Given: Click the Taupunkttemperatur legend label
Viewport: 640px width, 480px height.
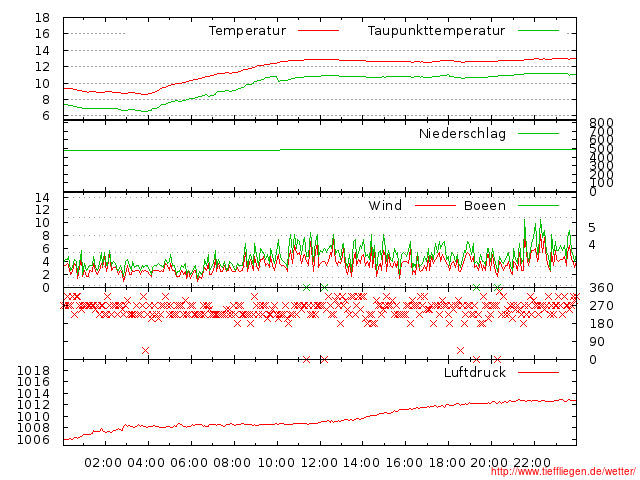Looking at the screenshot, I should [436, 31].
